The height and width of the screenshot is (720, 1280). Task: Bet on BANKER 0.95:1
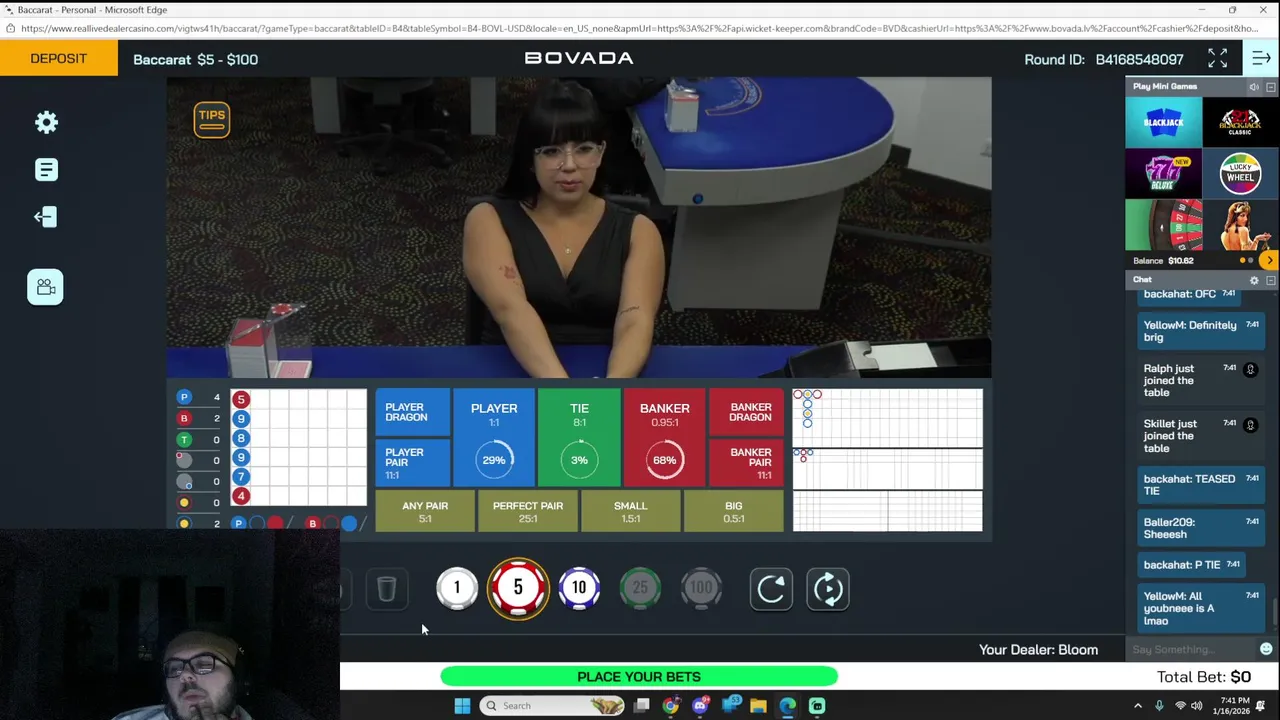coord(665,438)
